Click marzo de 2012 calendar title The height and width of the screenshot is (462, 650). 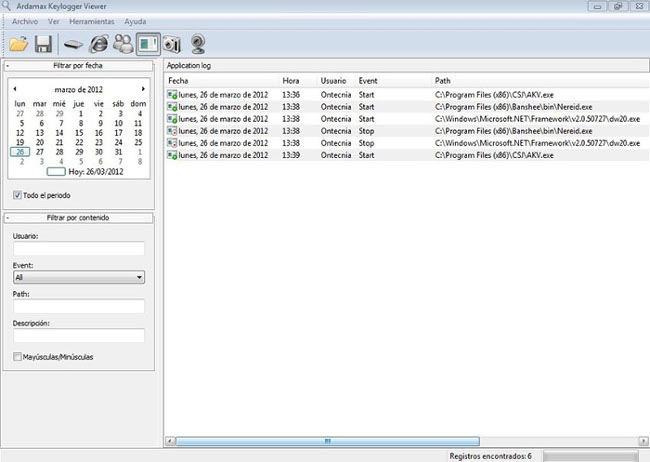click(x=78, y=89)
